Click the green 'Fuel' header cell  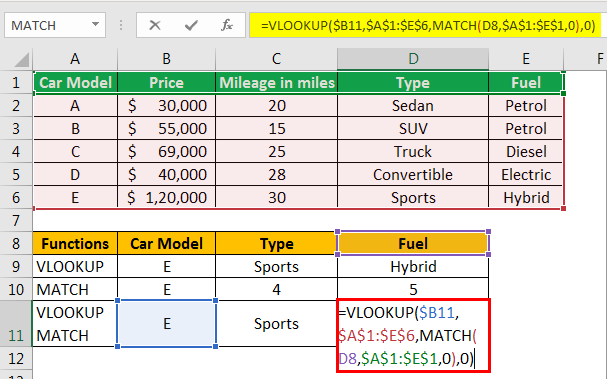click(526, 82)
